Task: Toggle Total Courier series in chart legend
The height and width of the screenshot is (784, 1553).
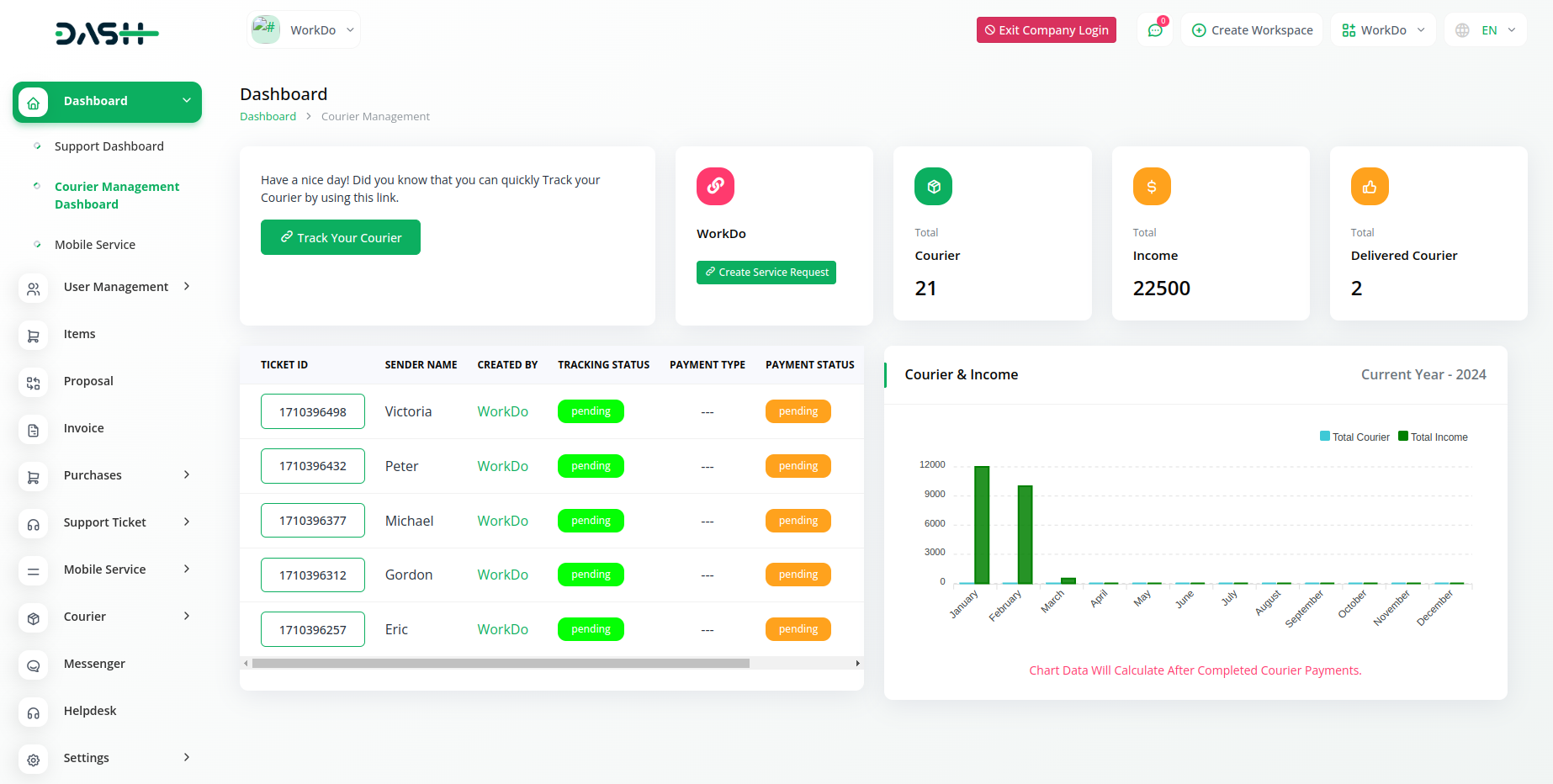Action: click(1354, 437)
